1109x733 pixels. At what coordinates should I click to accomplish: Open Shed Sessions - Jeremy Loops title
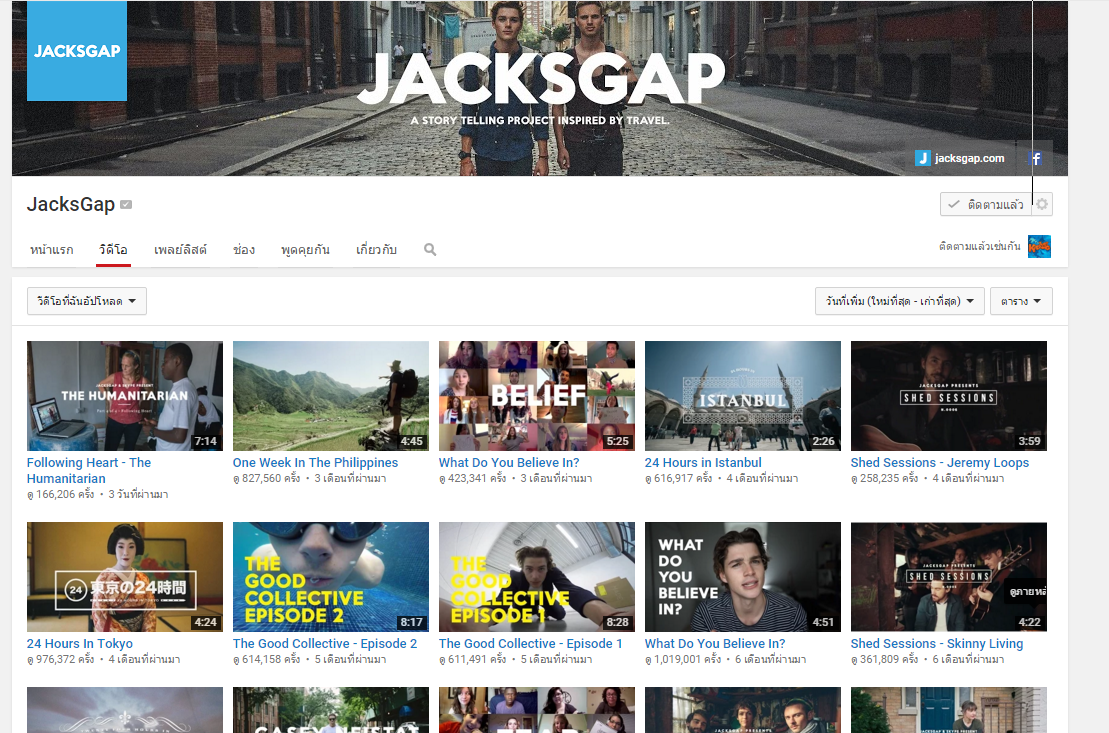pyautogui.click(x=940, y=463)
